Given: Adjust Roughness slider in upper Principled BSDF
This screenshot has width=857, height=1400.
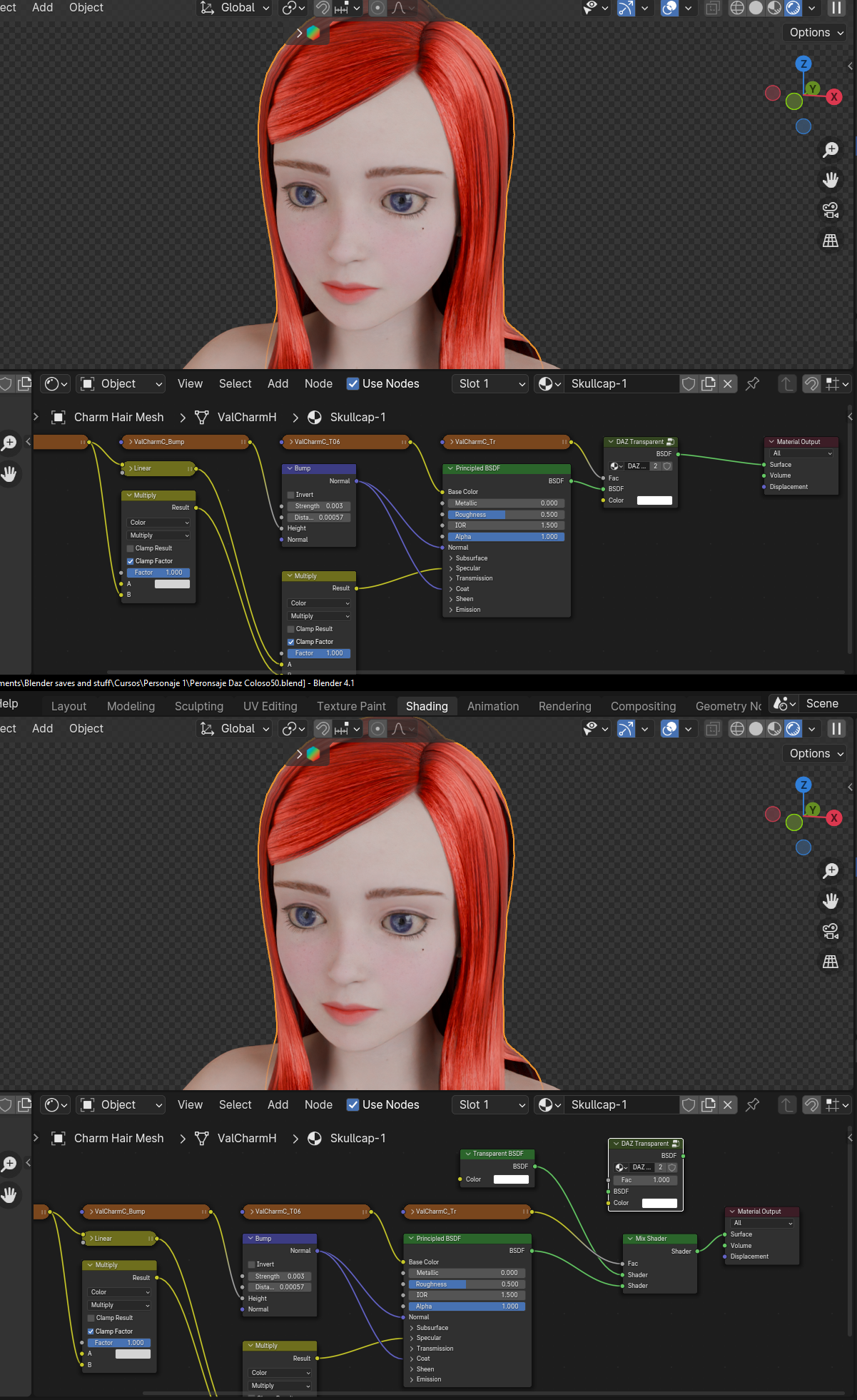Looking at the screenshot, I should [x=506, y=515].
